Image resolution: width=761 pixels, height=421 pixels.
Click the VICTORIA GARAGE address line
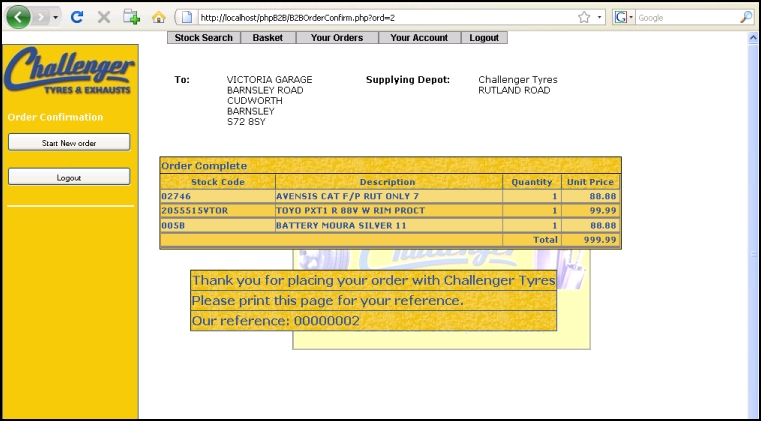[x=269, y=80]
